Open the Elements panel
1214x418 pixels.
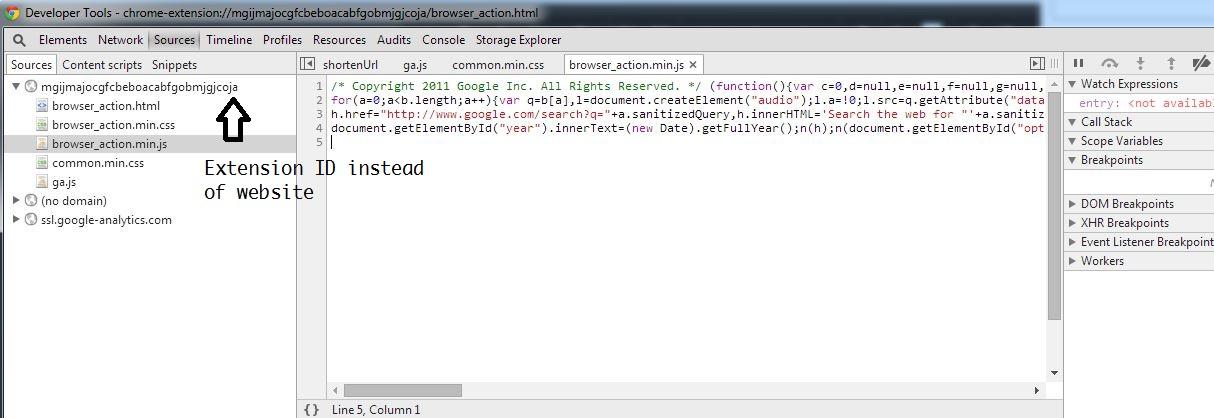tap(63, 40)
